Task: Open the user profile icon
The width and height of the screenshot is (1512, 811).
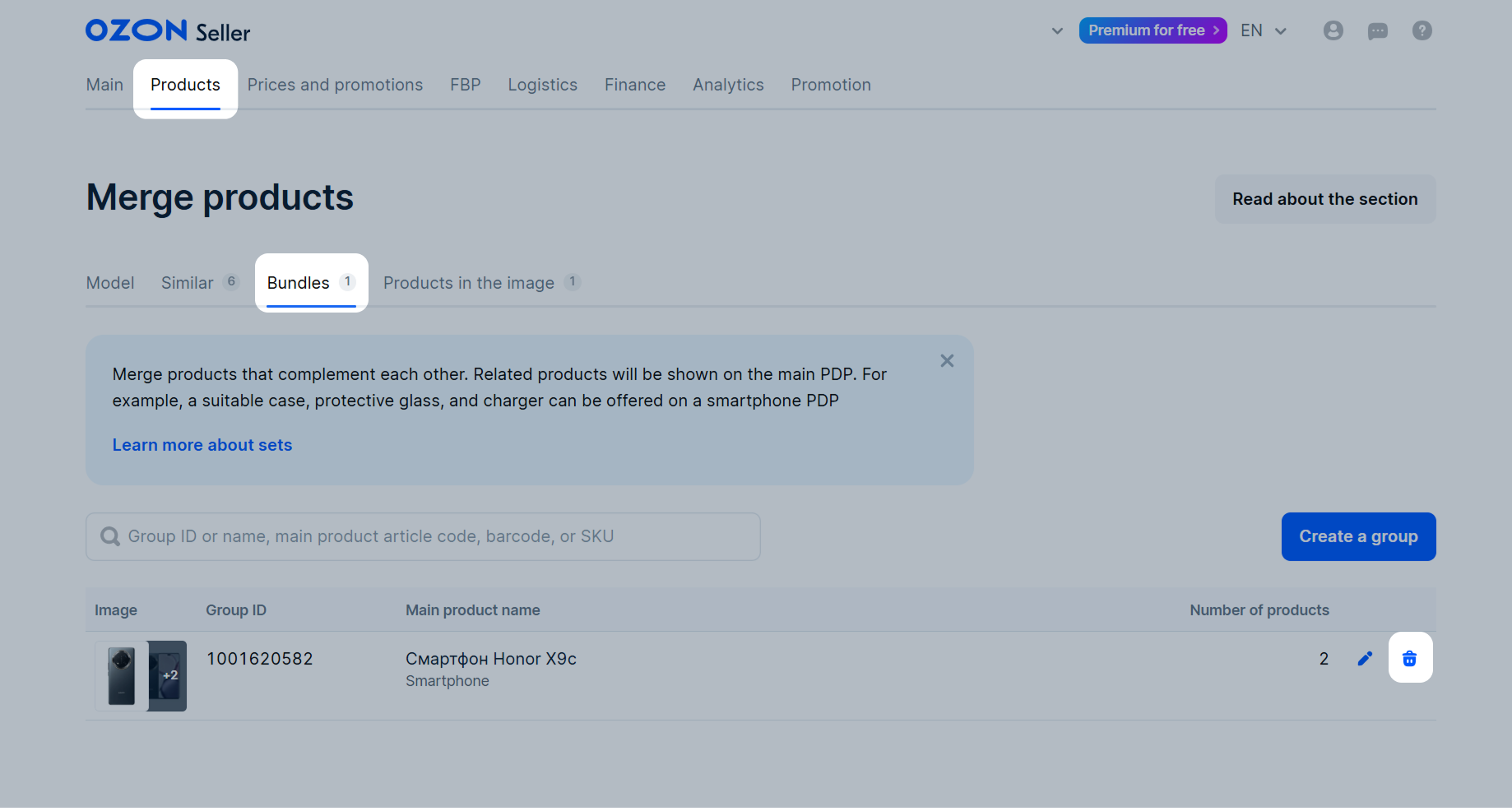Action: coord(1333,30)
